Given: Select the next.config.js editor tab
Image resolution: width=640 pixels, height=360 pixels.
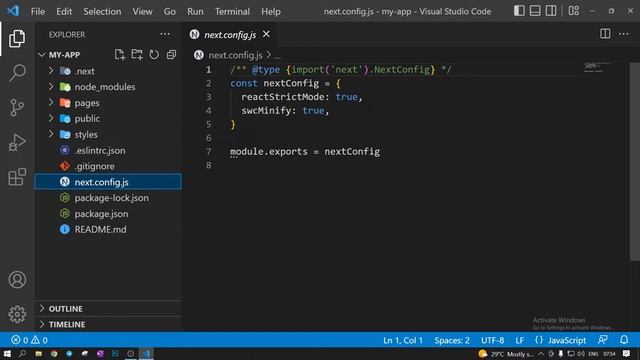Looking at the screenshot, I should tap(230, 35).
